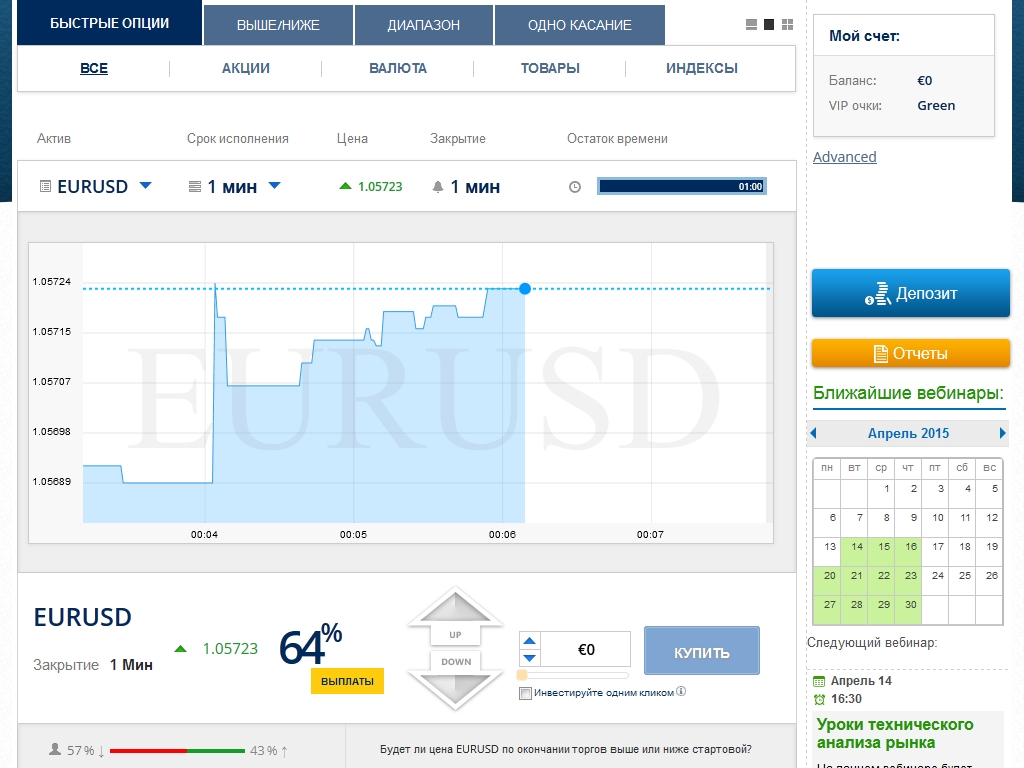The height and width of the screenshot is (768, 1024).
Task: Click the €0 investment amount field
Action: point(586,649)
